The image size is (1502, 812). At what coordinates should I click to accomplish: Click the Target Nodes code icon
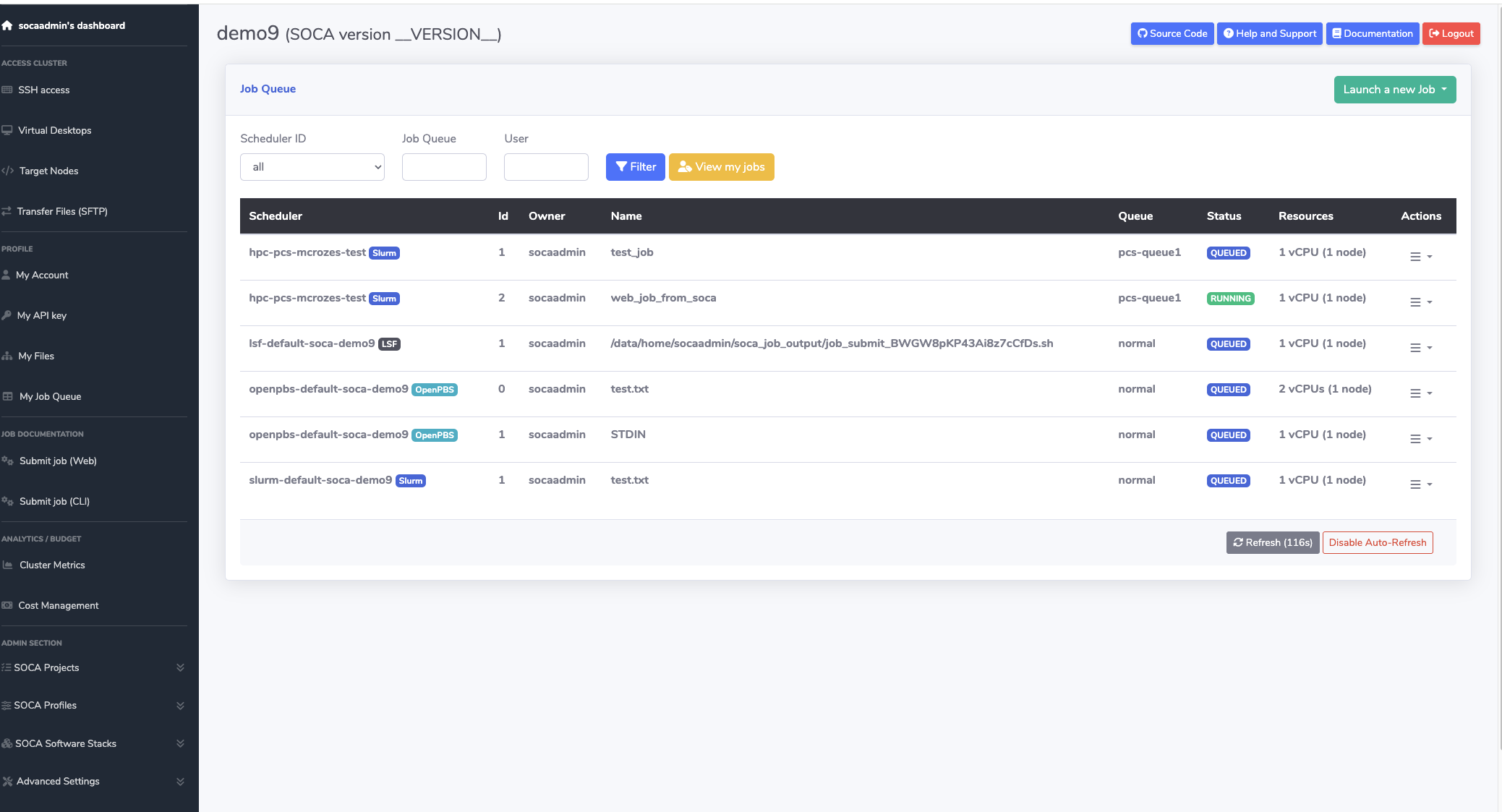[8, 171]
